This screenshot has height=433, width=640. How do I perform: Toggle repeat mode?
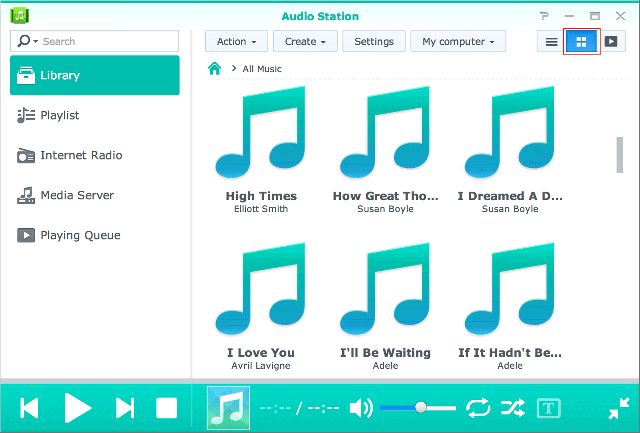pos(478,408)
